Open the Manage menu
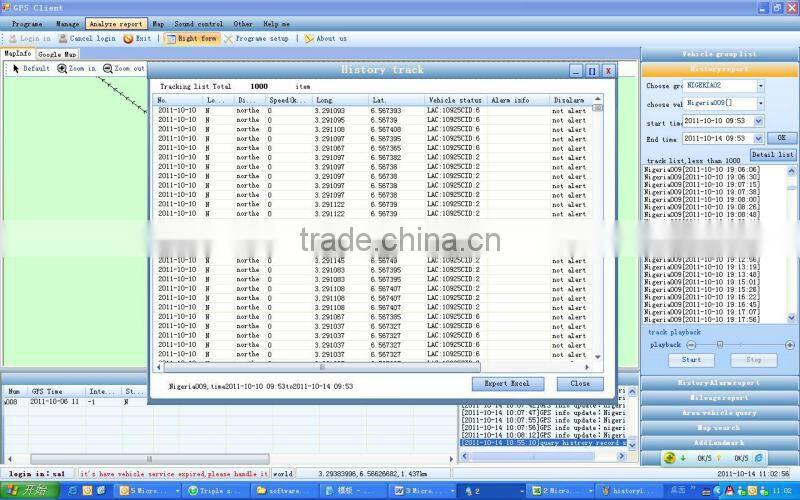 point(67,24)
